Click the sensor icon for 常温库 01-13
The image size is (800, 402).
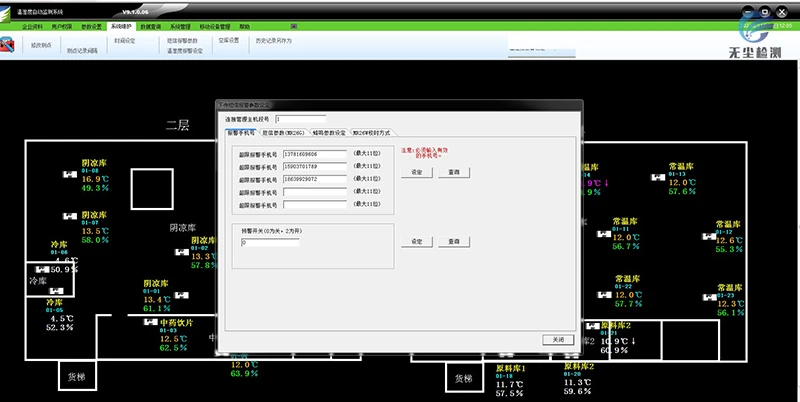click(655, 178)
